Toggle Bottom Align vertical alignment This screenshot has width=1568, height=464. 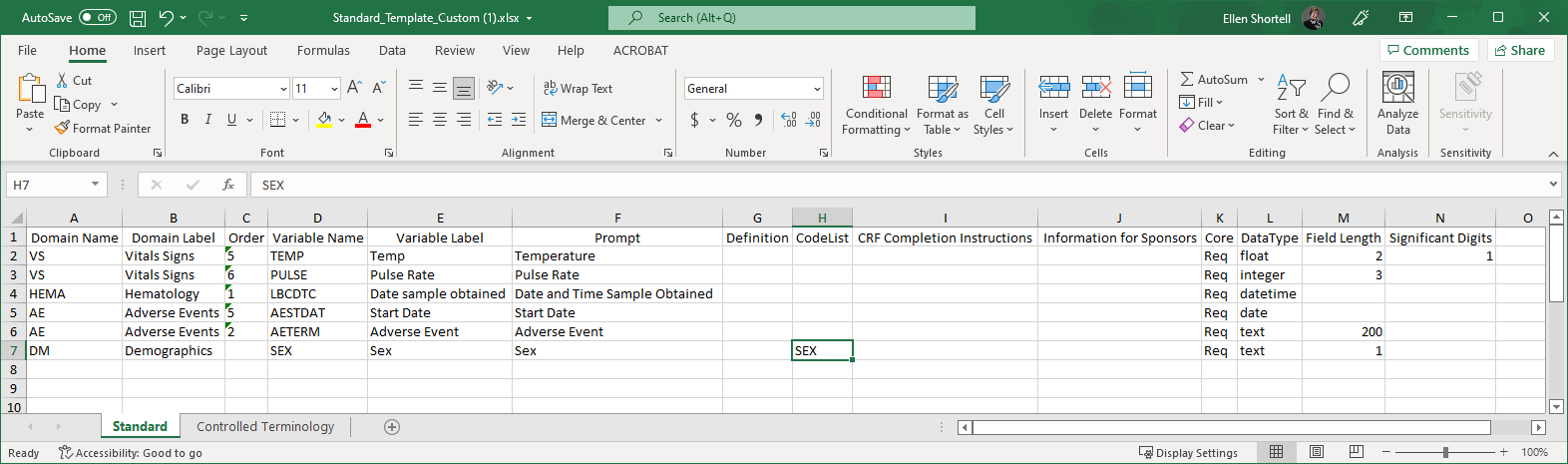[464, 88]
